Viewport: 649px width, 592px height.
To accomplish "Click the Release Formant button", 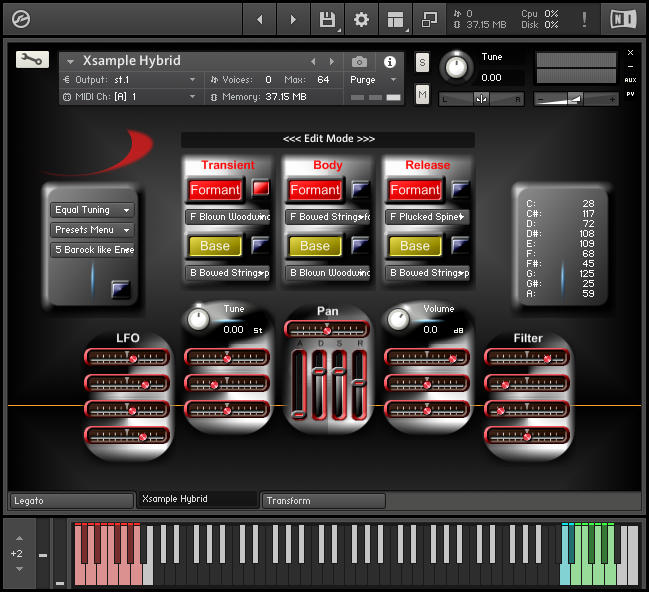I will pyautogui.click(x=415, y=190).
